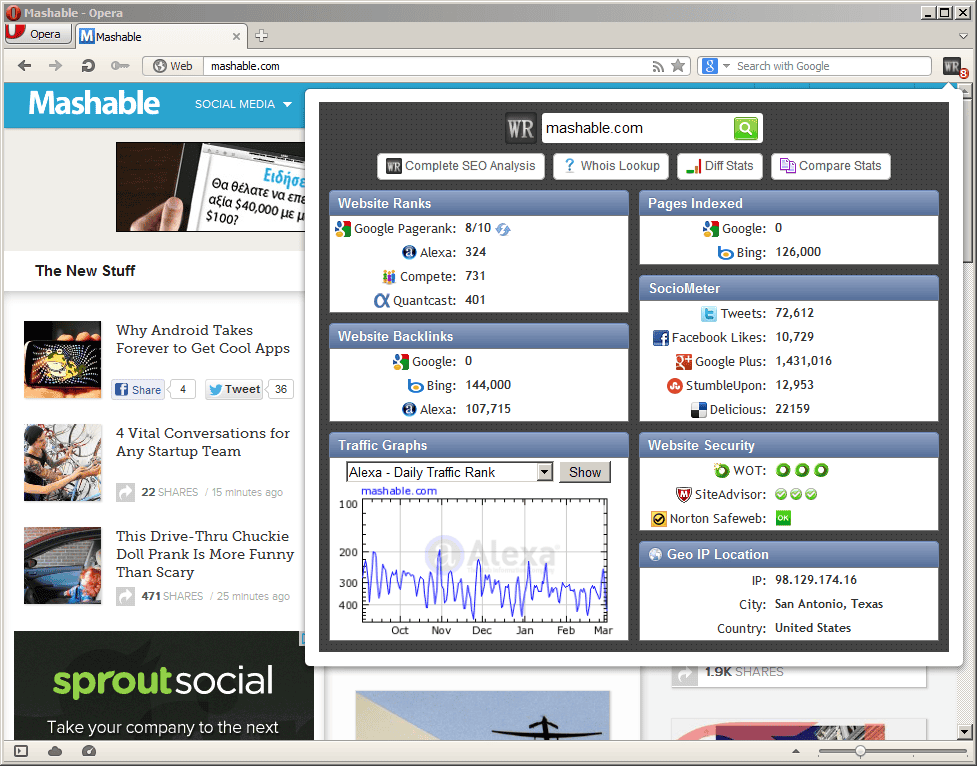The width and height of the screenshot is (977, 766).
Task: Click the Search with Google field
Action: tap(831, 66)
